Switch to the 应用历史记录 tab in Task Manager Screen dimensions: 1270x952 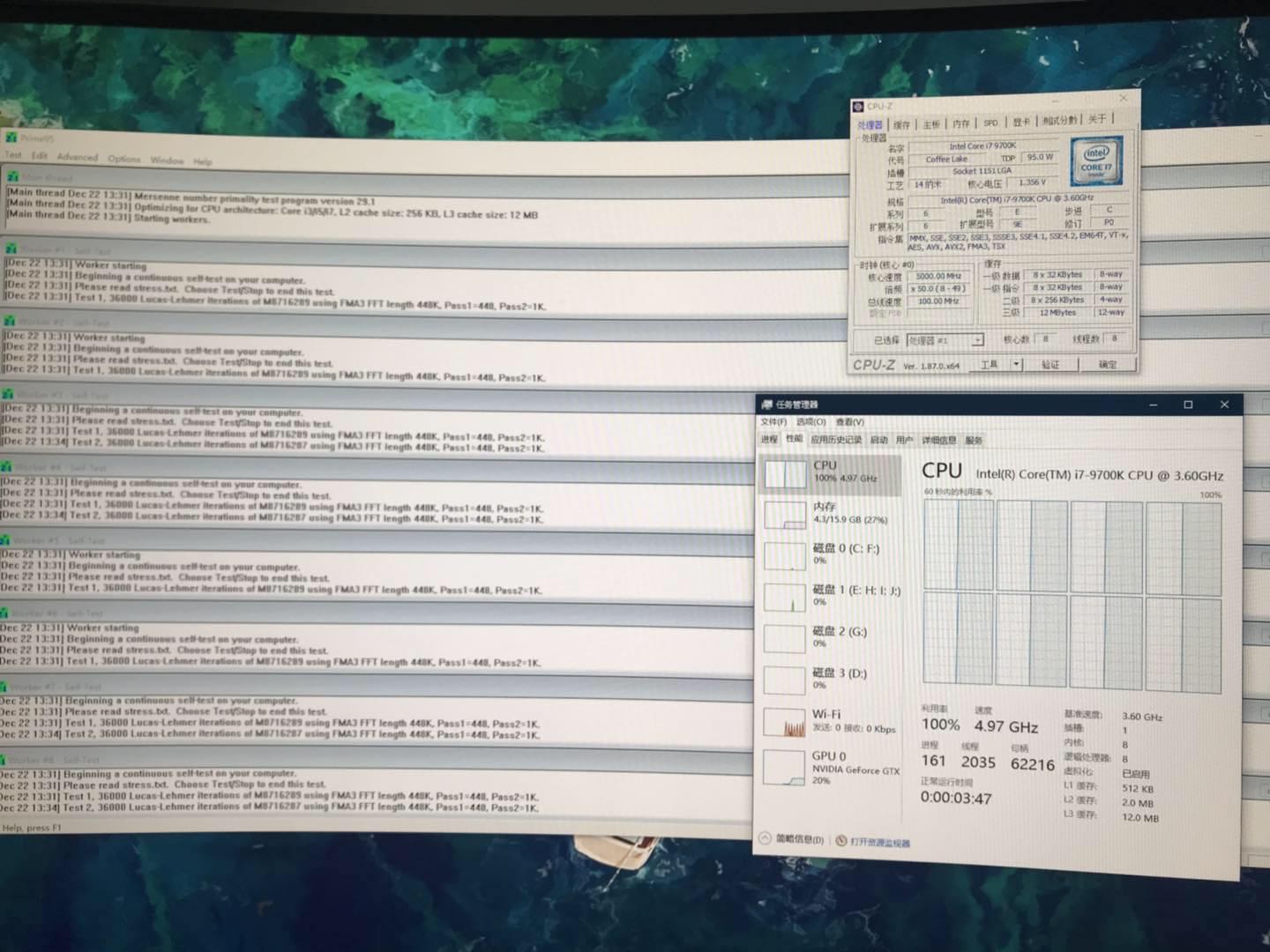(x=836, y=440)
